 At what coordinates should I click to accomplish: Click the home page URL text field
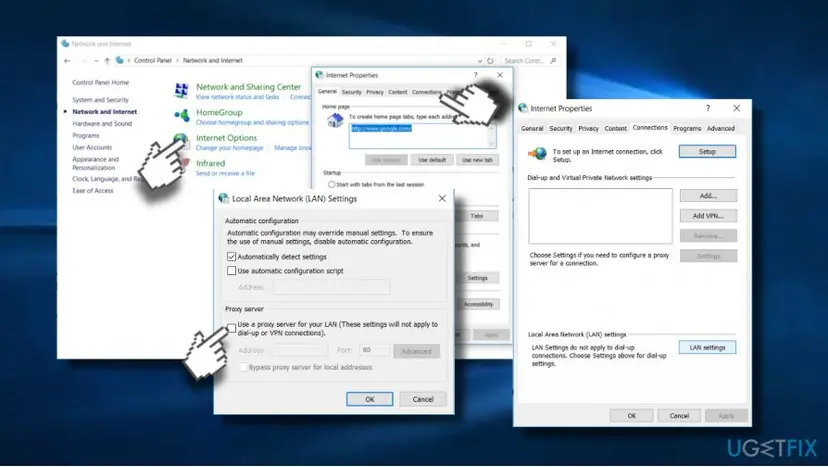pos(422,136)
